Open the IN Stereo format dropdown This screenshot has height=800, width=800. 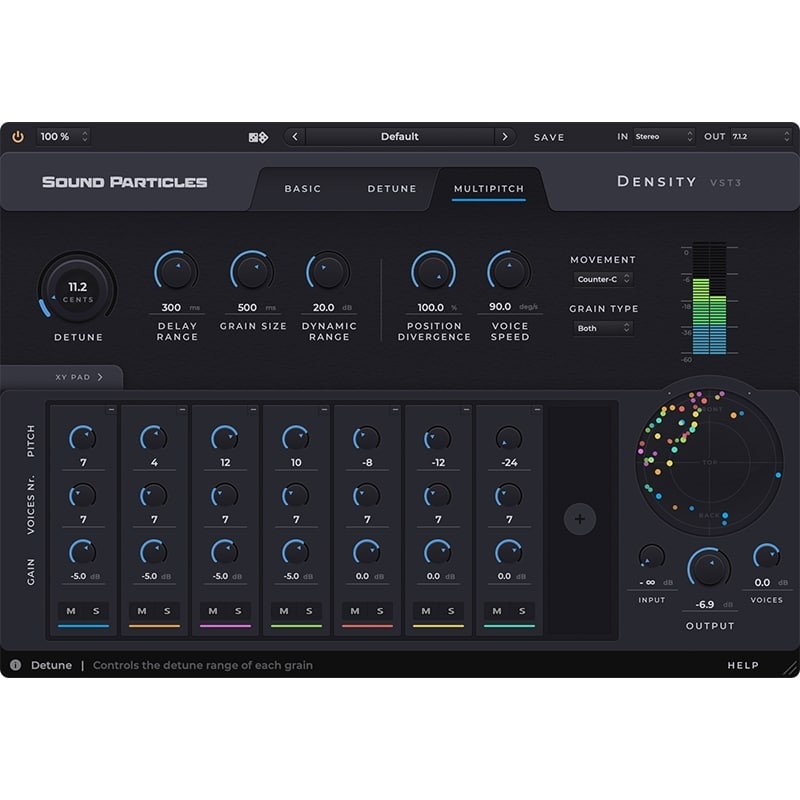664,137
